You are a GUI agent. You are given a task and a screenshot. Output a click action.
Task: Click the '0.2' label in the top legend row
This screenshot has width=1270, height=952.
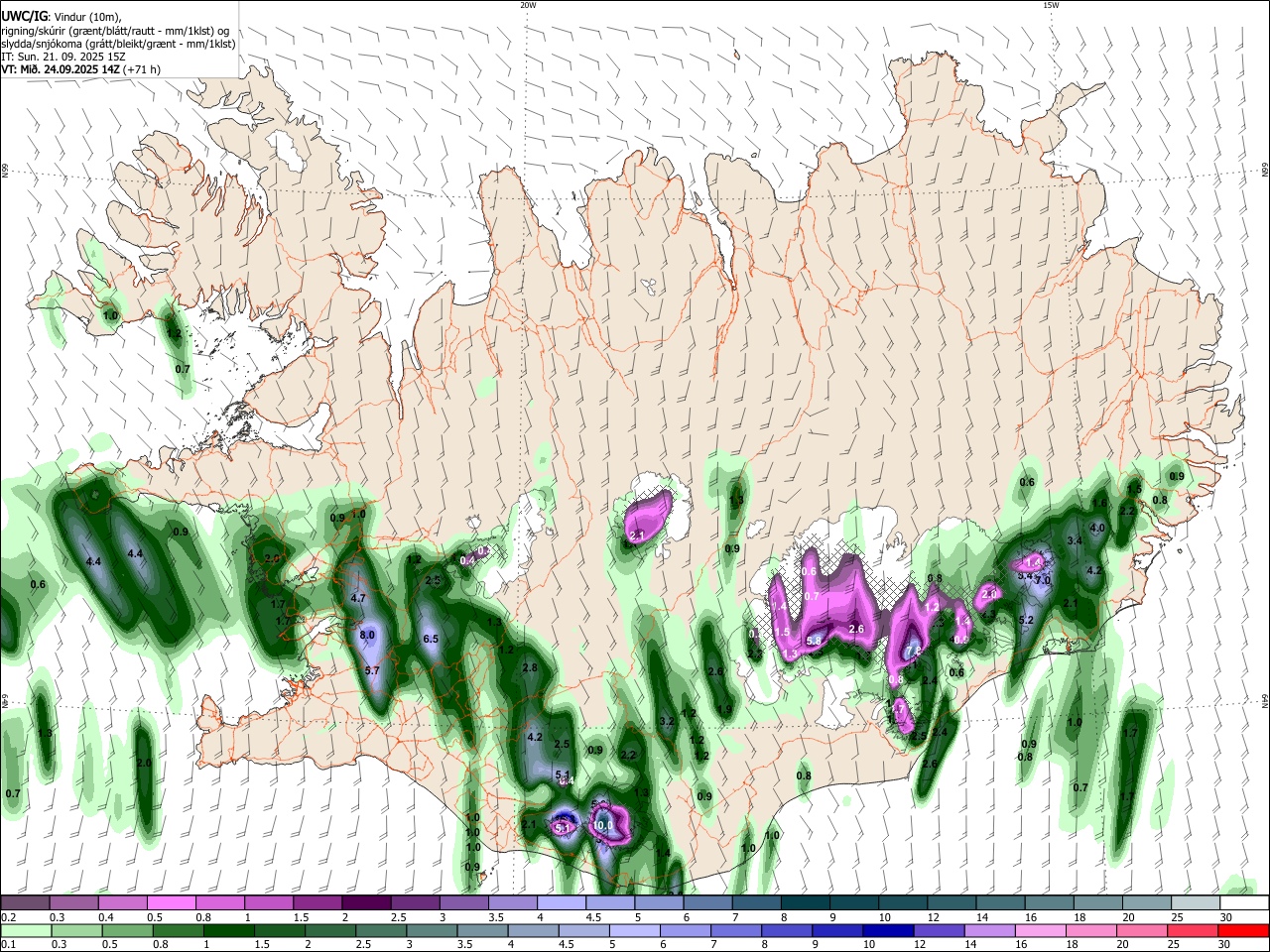[8, 917]
